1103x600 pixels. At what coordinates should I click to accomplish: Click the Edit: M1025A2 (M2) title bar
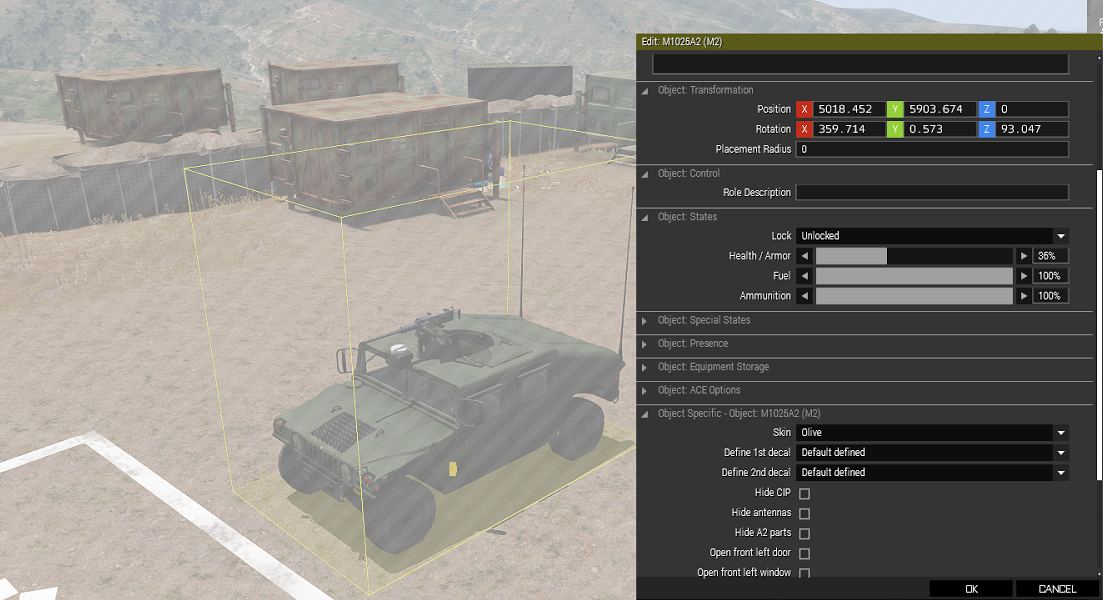pyautogui.click(x=869, y=42)
